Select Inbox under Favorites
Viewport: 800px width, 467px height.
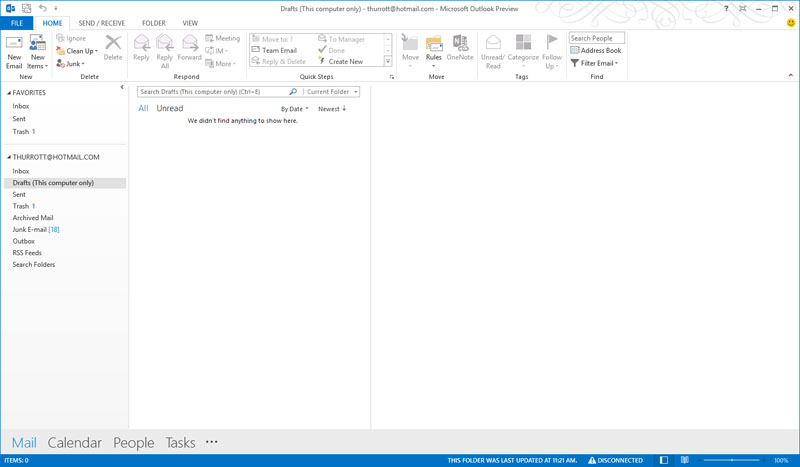pos(21,106)
